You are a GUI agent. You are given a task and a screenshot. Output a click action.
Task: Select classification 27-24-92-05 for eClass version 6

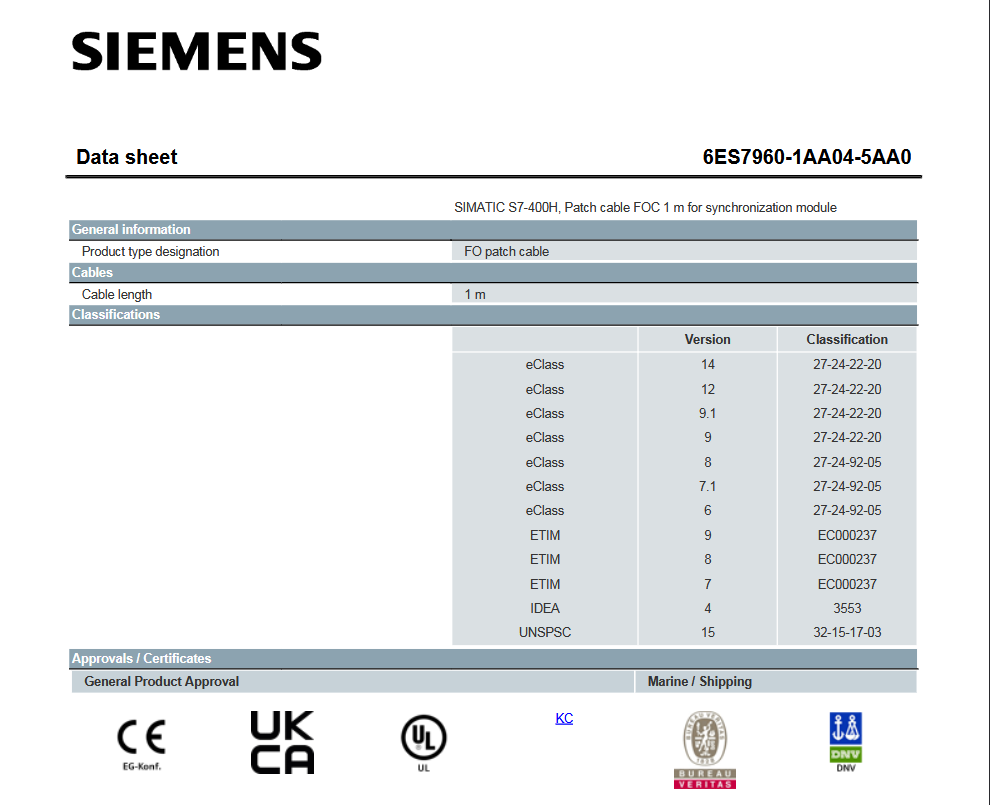[847, 510]
